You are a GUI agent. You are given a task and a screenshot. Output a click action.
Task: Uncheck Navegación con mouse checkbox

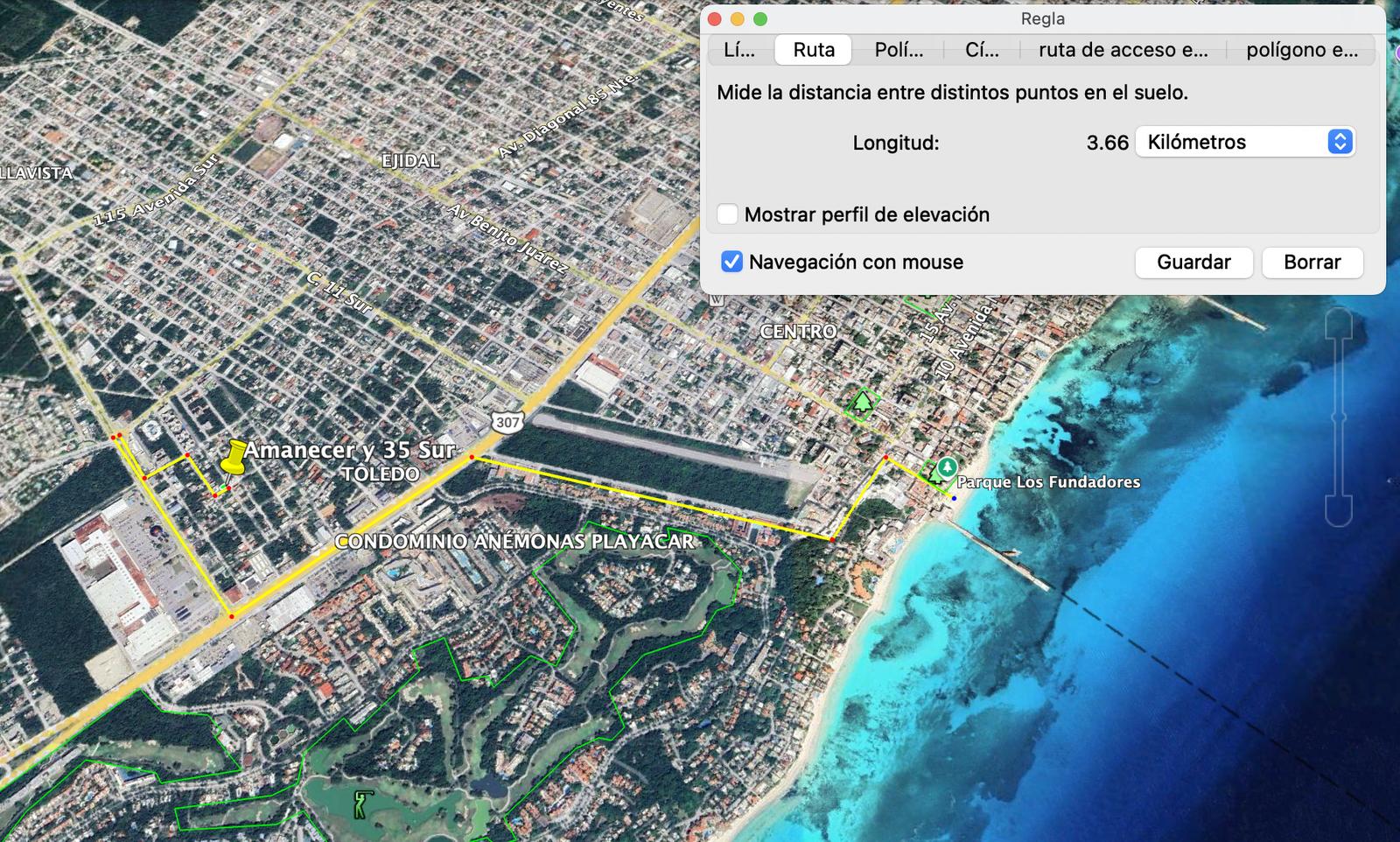tap(731, 262)
